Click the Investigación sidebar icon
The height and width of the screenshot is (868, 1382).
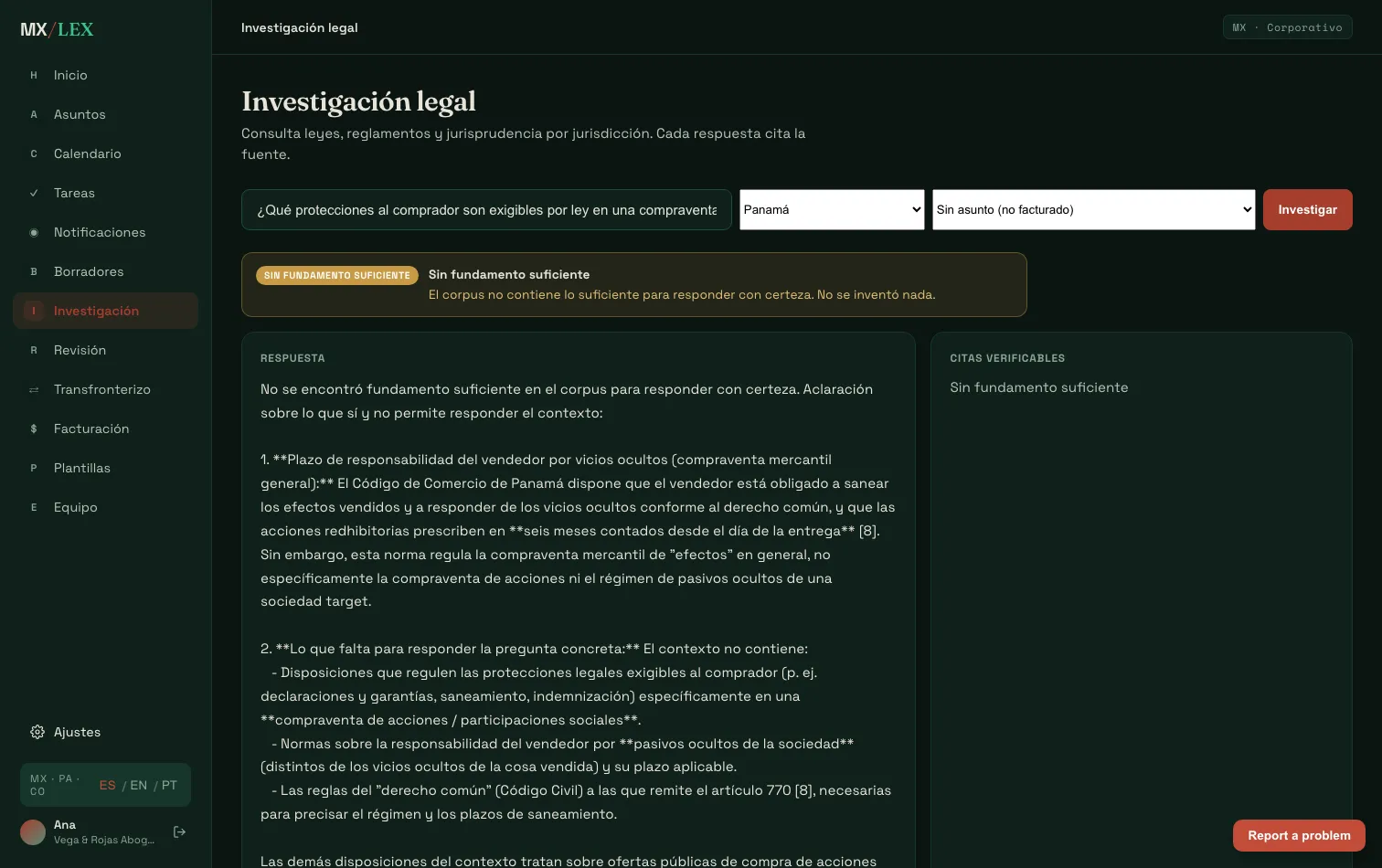point(34,311)
